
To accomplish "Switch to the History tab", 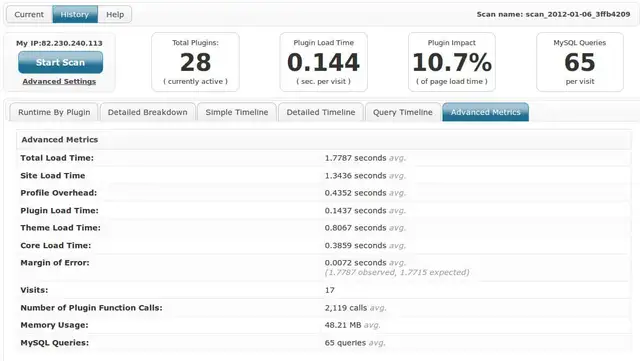I will tap(75, 14).
